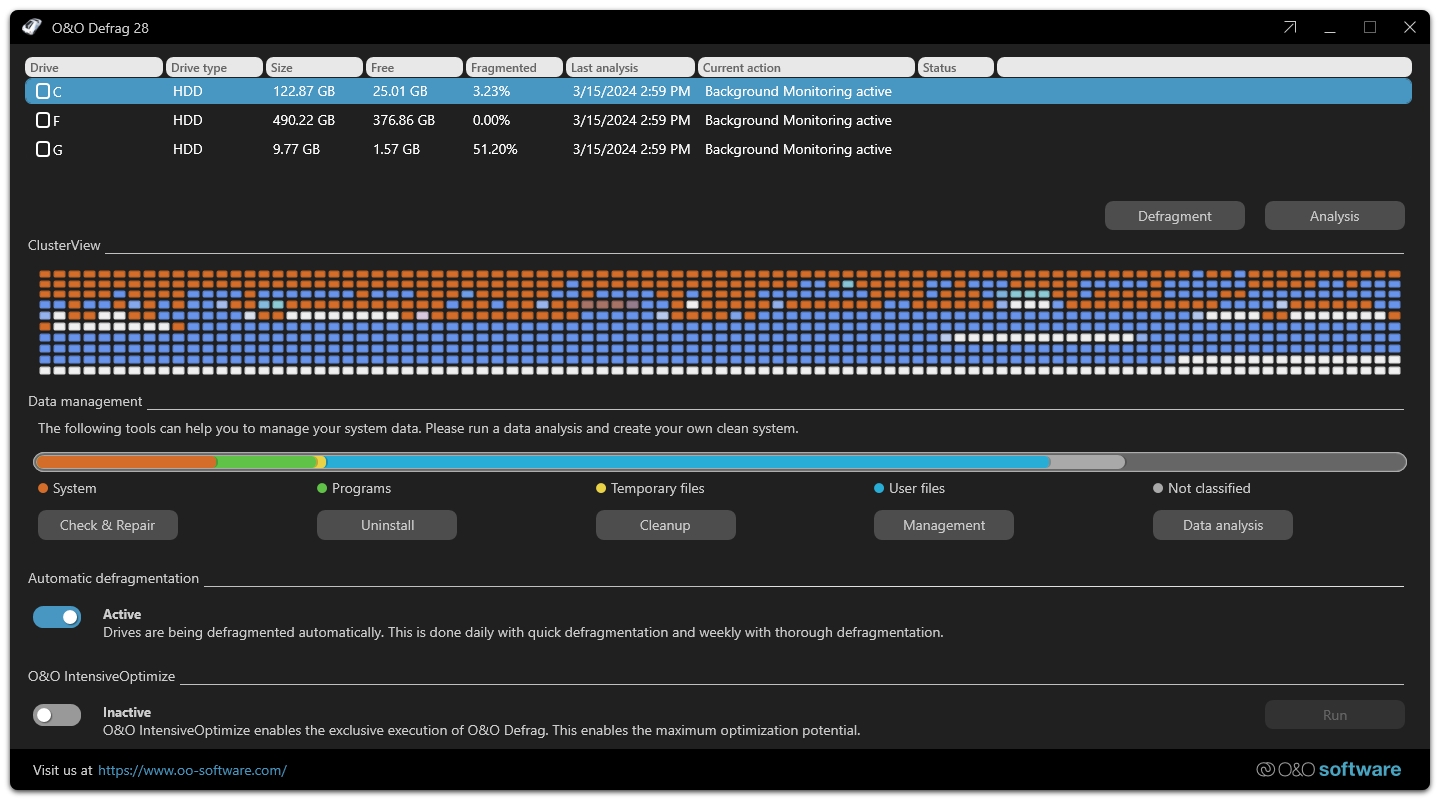Click the yellow Temporary files legend dot
Image resolution: width=1440 pixels, height=800 pixels.
pyautogui.click(x=601, y=488)
